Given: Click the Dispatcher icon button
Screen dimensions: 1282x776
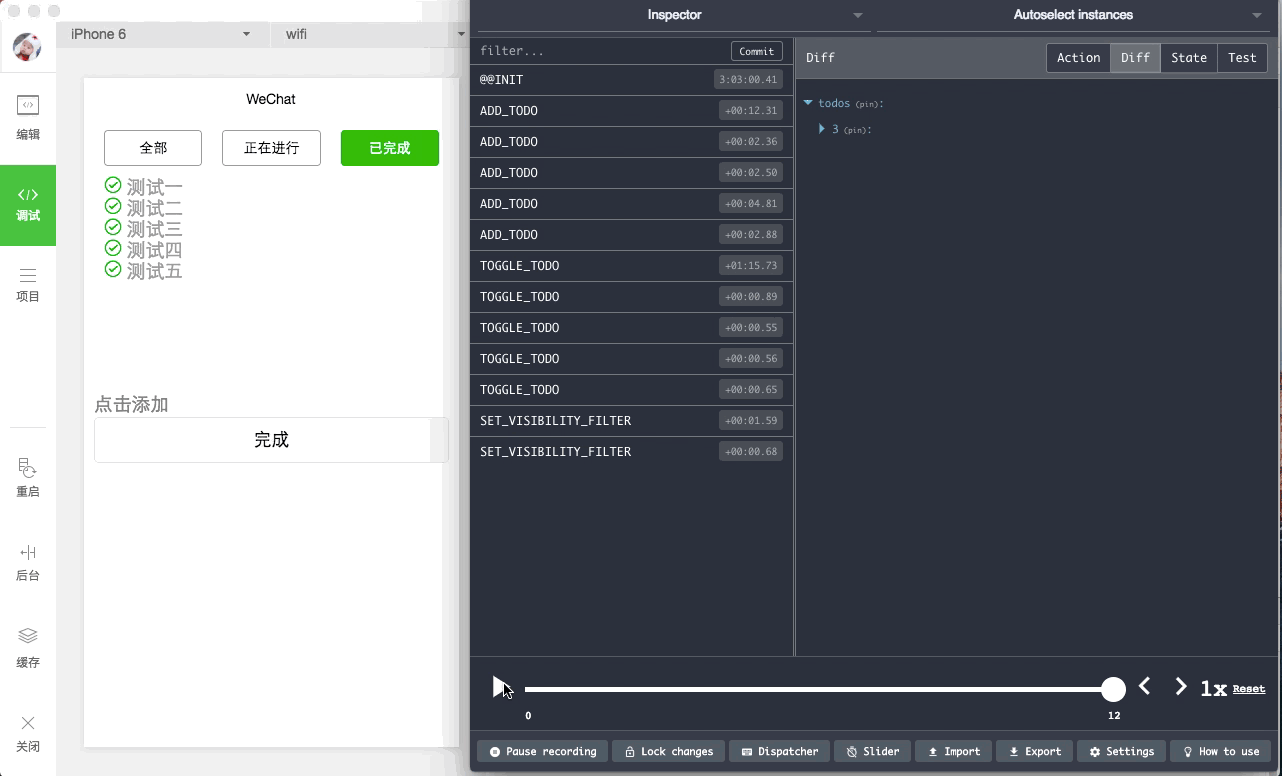Looking at the screenshot, I should coord(779,751).
